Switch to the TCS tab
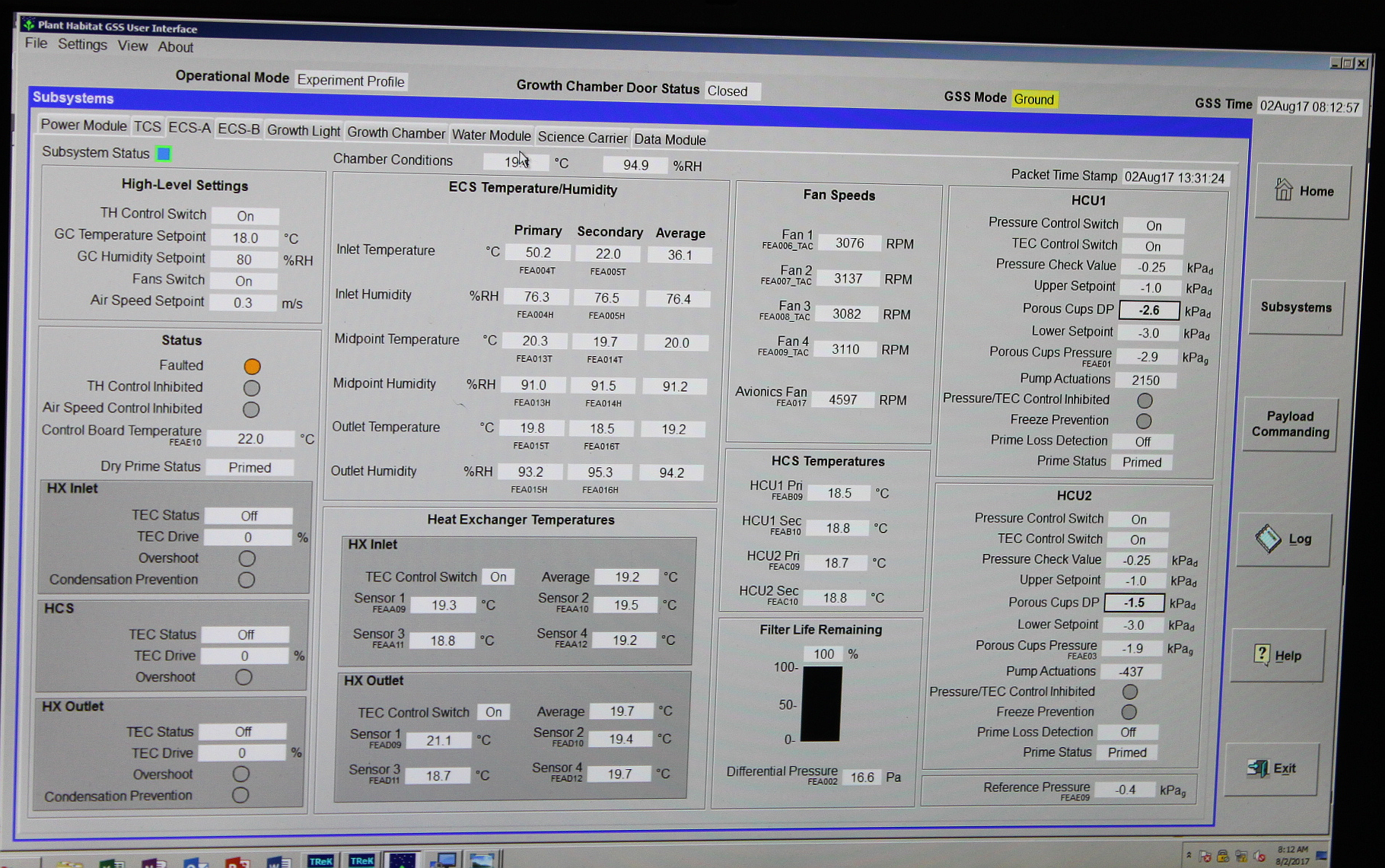This screenshot has width=1385, height=868. pos(148,127)
